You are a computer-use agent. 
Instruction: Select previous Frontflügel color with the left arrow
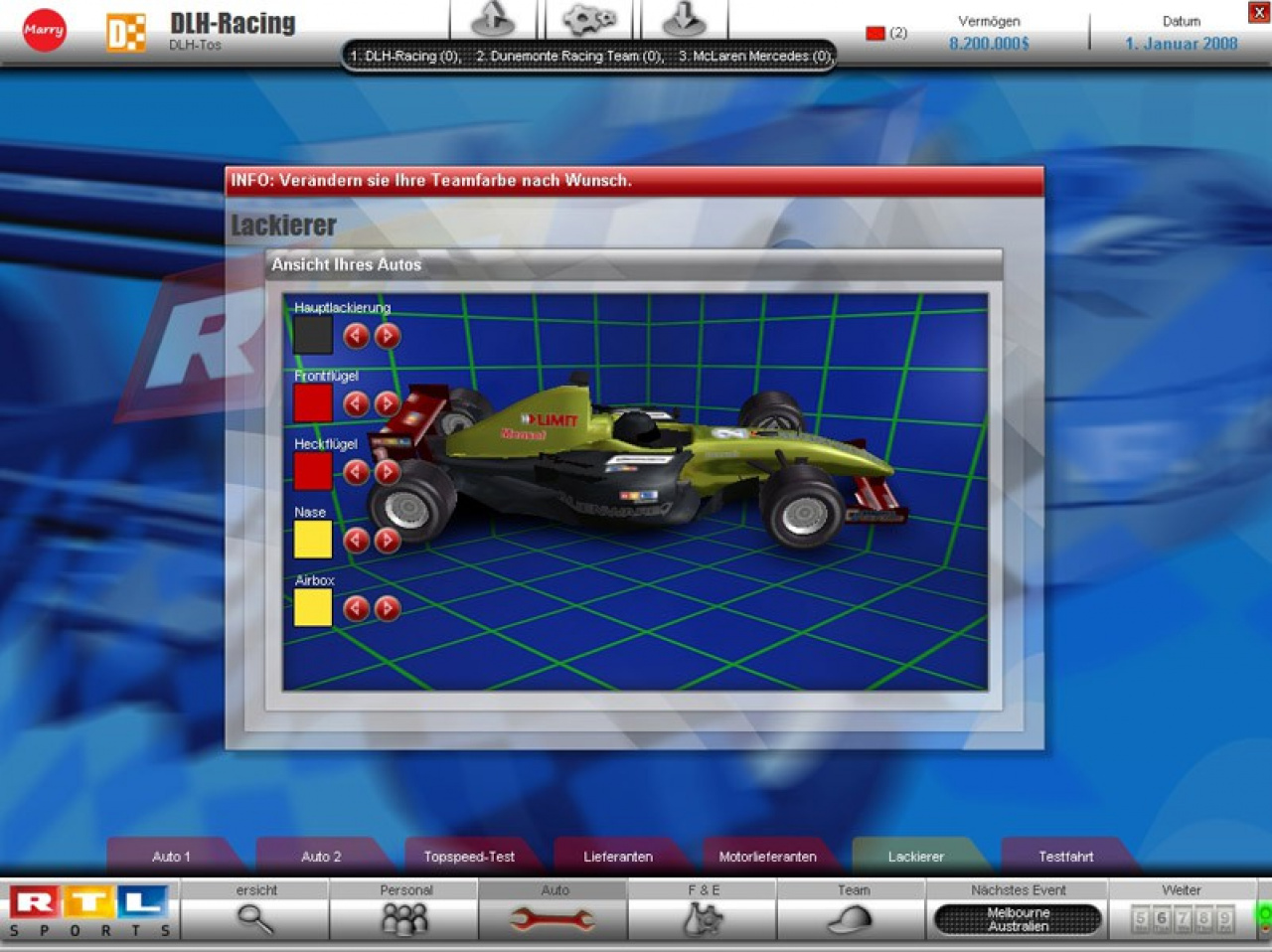[x=356, y=403]
